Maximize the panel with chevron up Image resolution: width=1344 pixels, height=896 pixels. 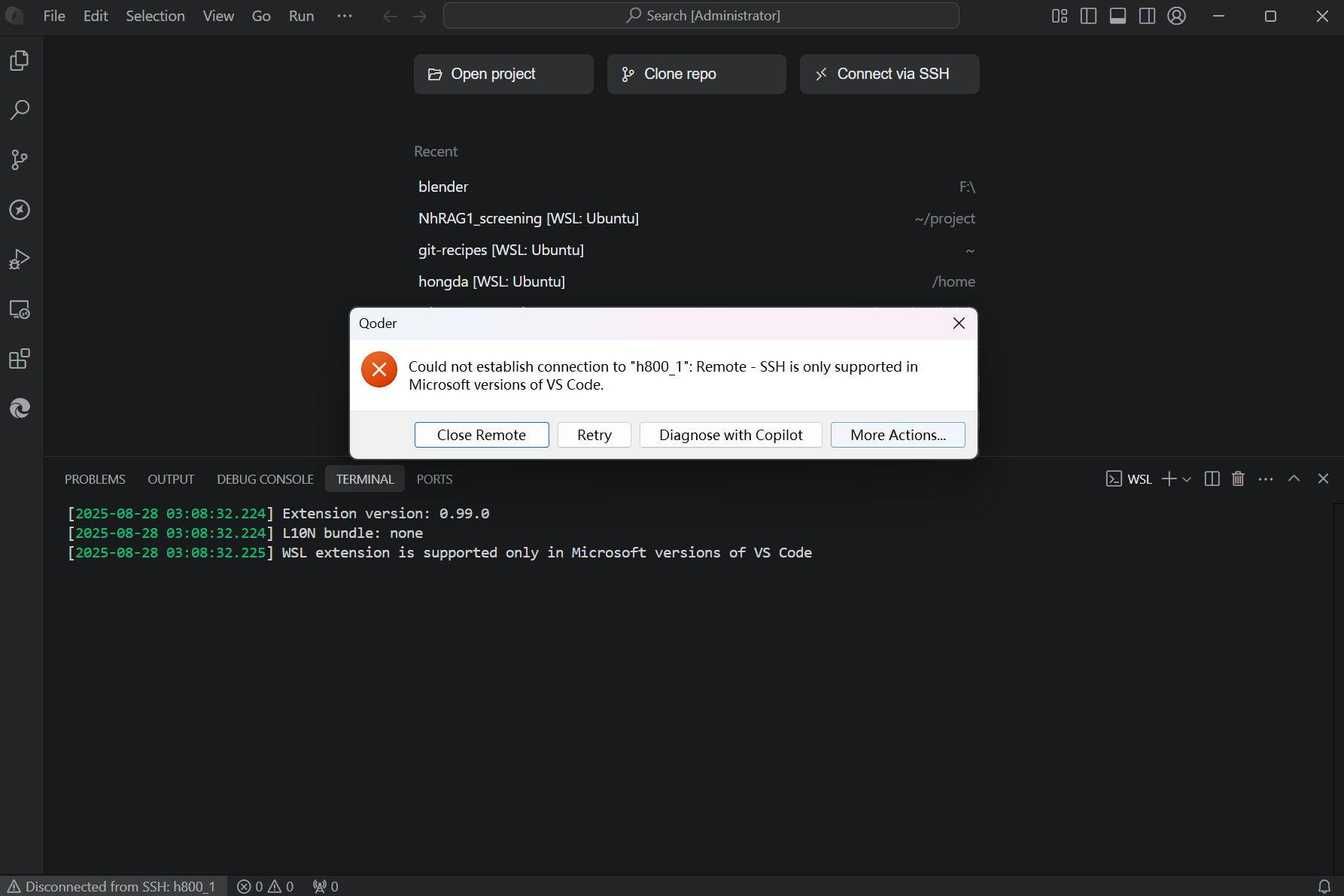pos(1294,478)
